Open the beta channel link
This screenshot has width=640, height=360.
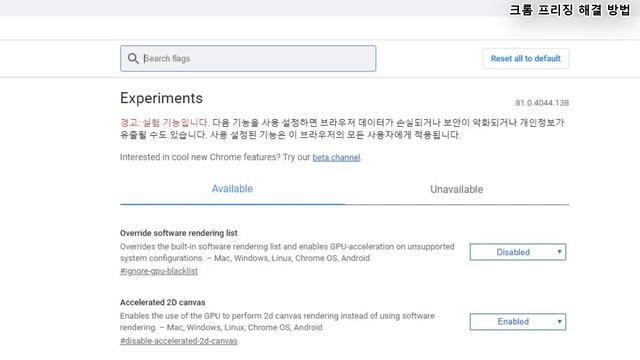[x=336, y=158]
